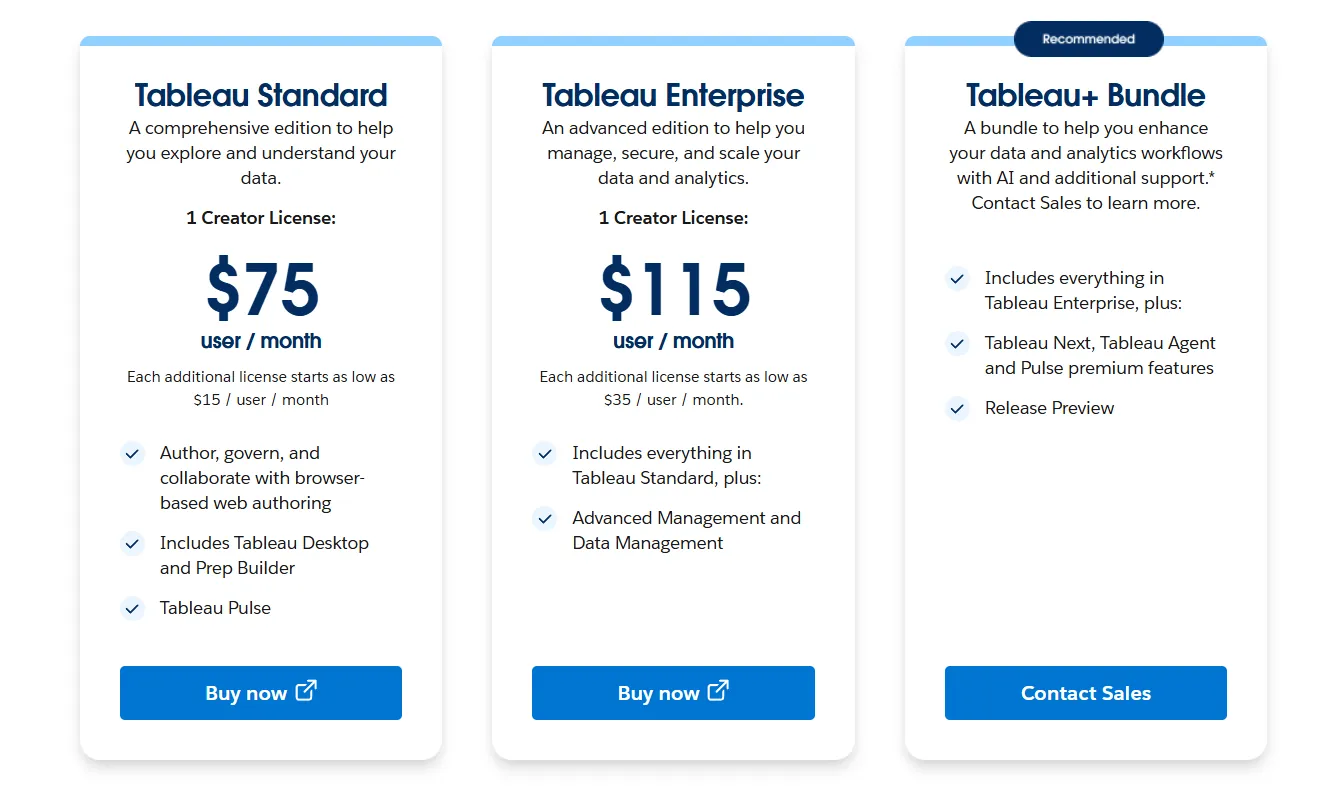The image size is (1318, 793).
Task: Click checkmark next to browser-based web authoring
Action: pyautogui.click(x=132, y=453)
